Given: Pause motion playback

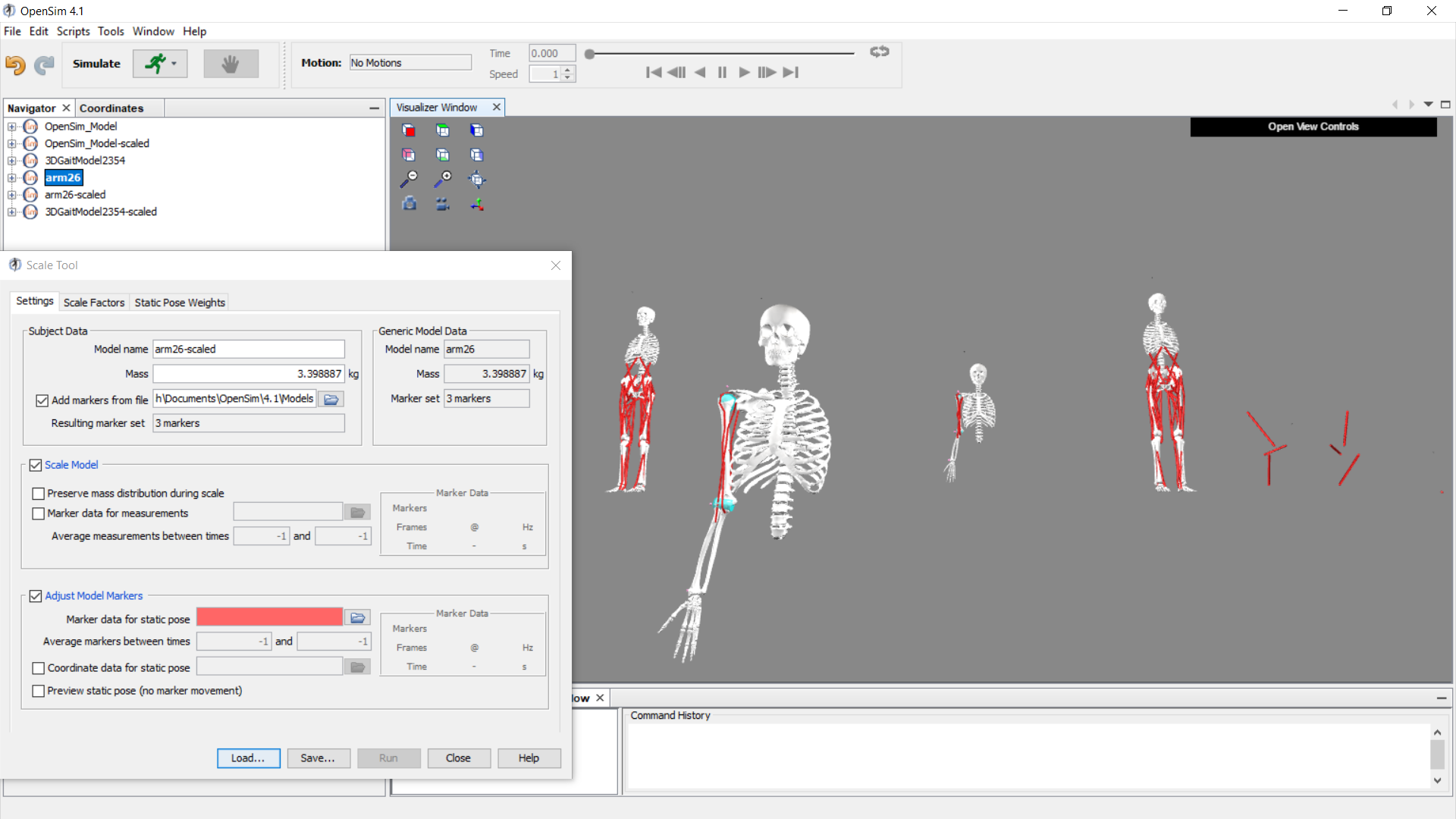Looking at the screenshot, I should pos(722,72).
